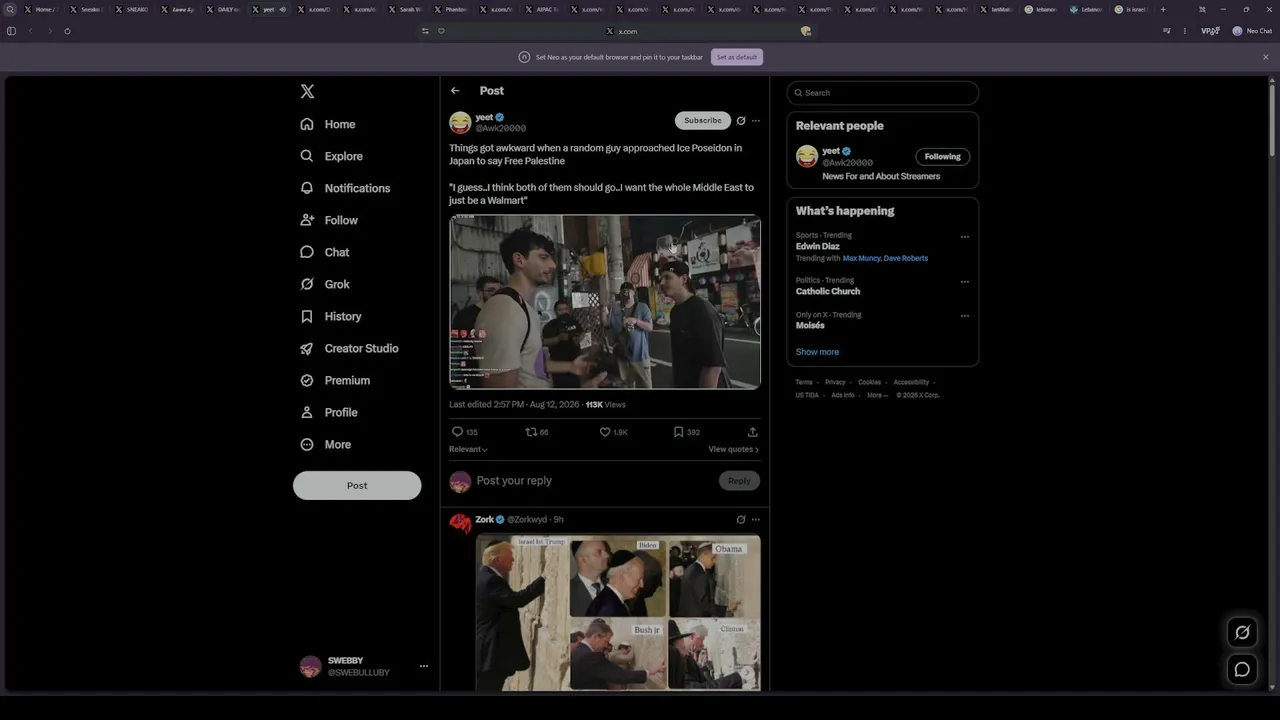Viewport: 1280px width, 720px height.
Task: Go back in the browser toolbar
Action: click(30, 31)
